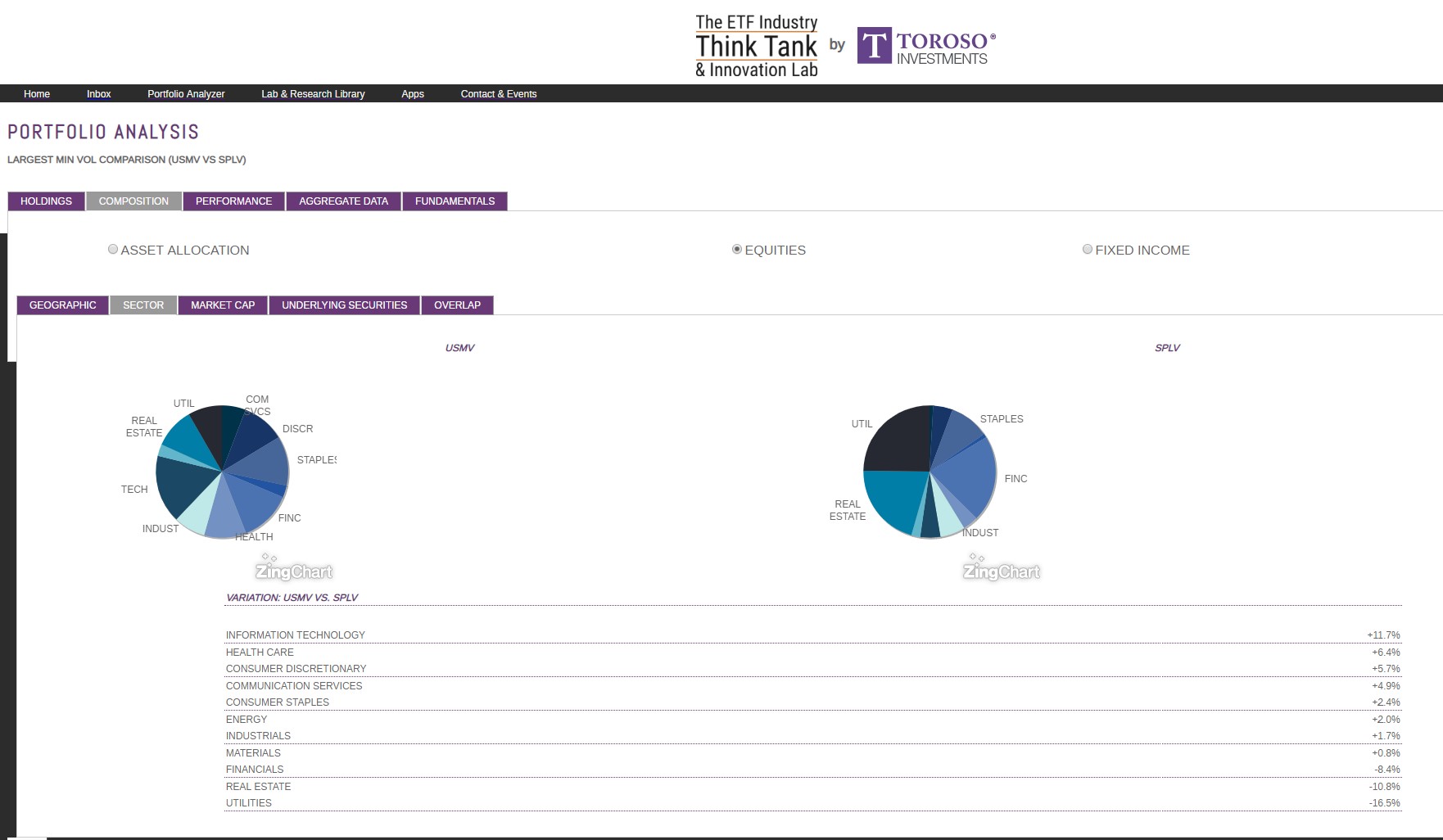Click the -10.8% variation value
Image resolution: width=1443 pixels, height=840 pixels.
[x=1384, y=787]
